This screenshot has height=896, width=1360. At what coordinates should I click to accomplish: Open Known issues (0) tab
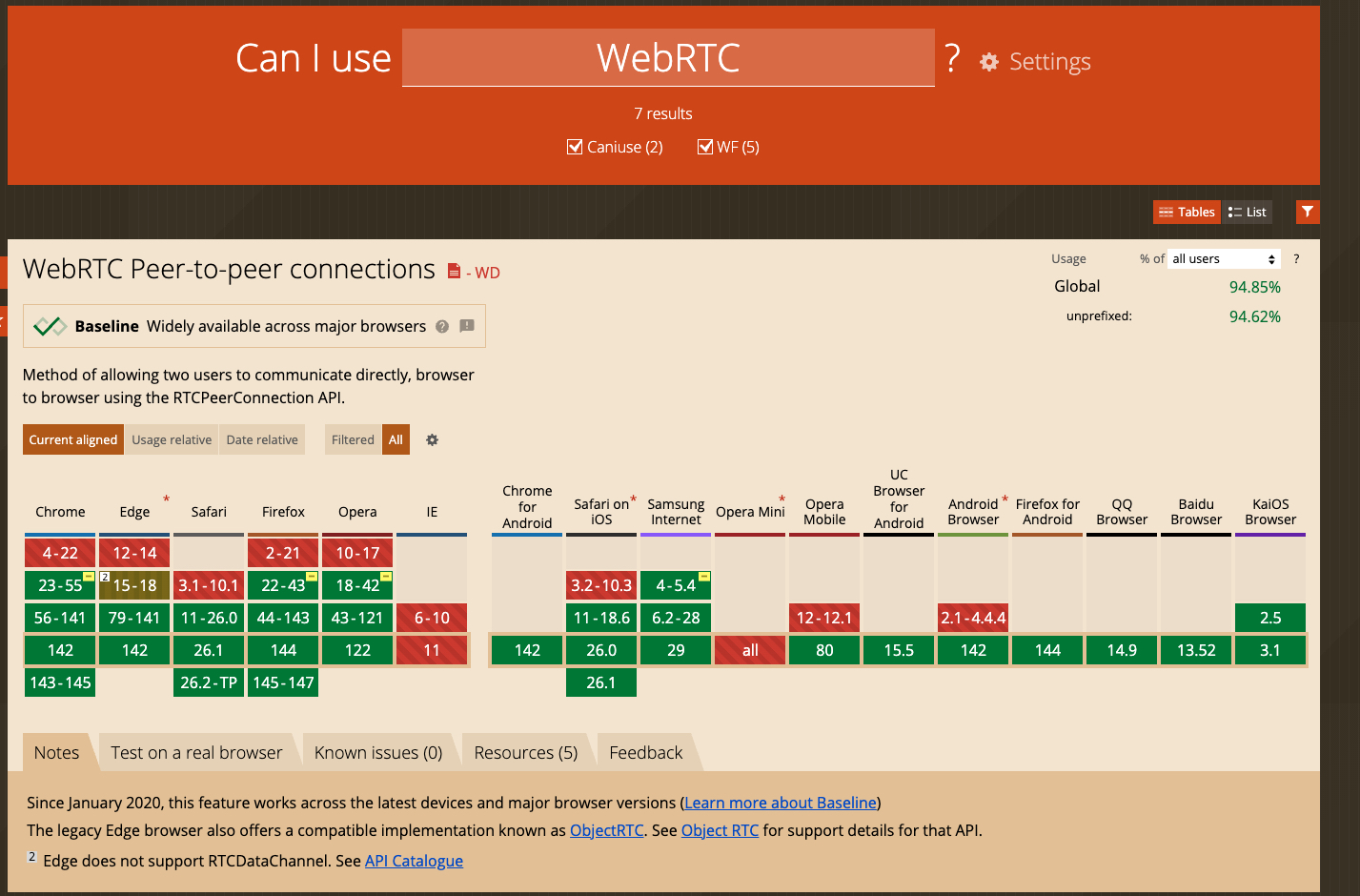coord(378,752)
